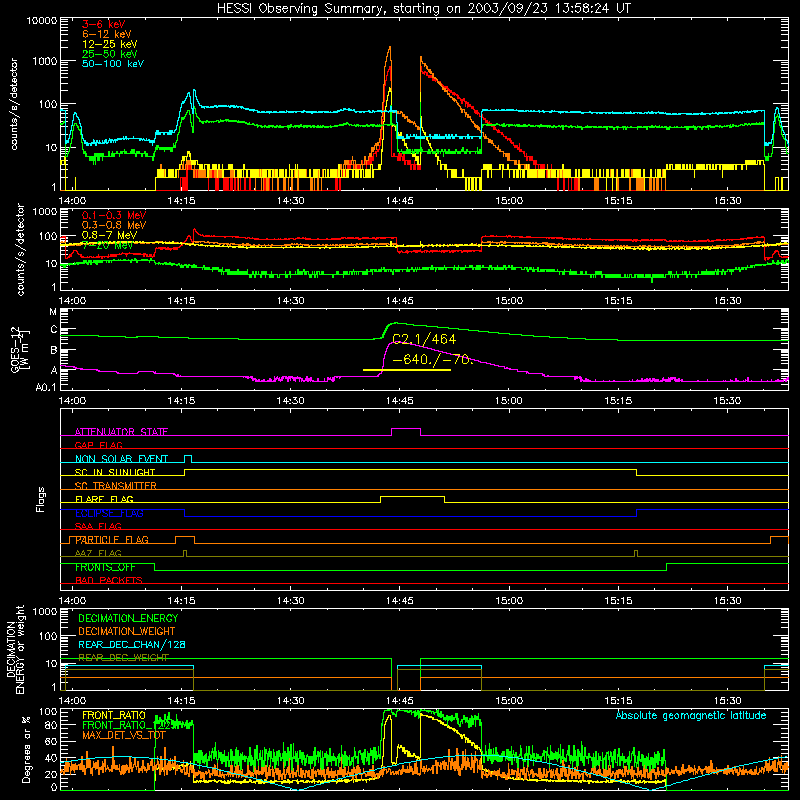Click the Flags axis title
800x800 pixels.
click(41, 499)
